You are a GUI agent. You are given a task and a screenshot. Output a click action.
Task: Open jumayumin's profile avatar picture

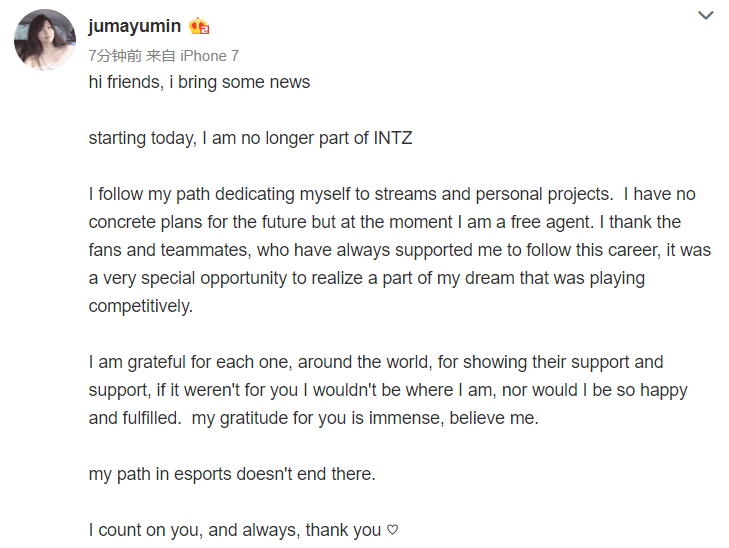point(45,40)
